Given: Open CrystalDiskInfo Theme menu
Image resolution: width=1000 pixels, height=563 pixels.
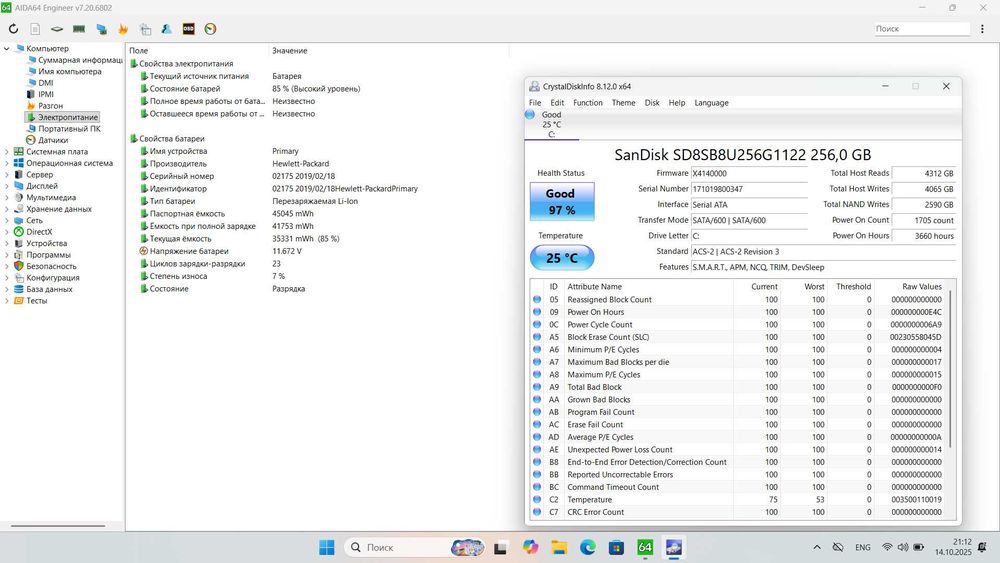Looking at the screenshot, I should pos(624,103).
